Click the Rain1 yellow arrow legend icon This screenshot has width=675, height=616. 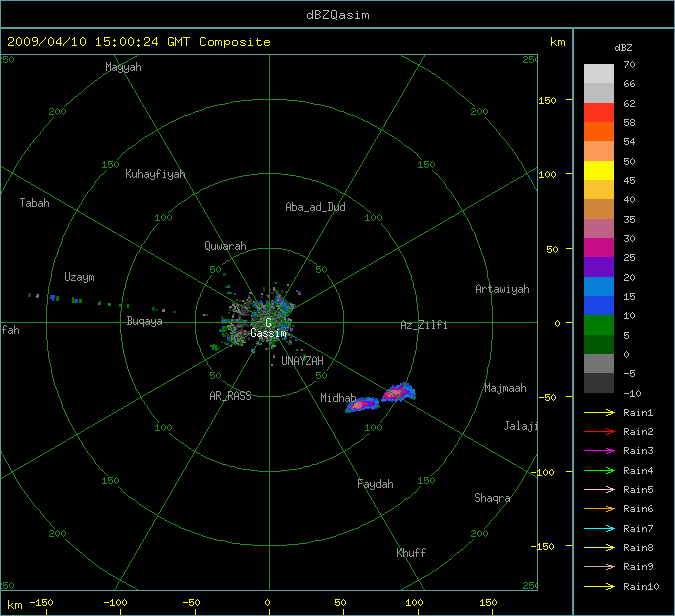coord(599,412)
